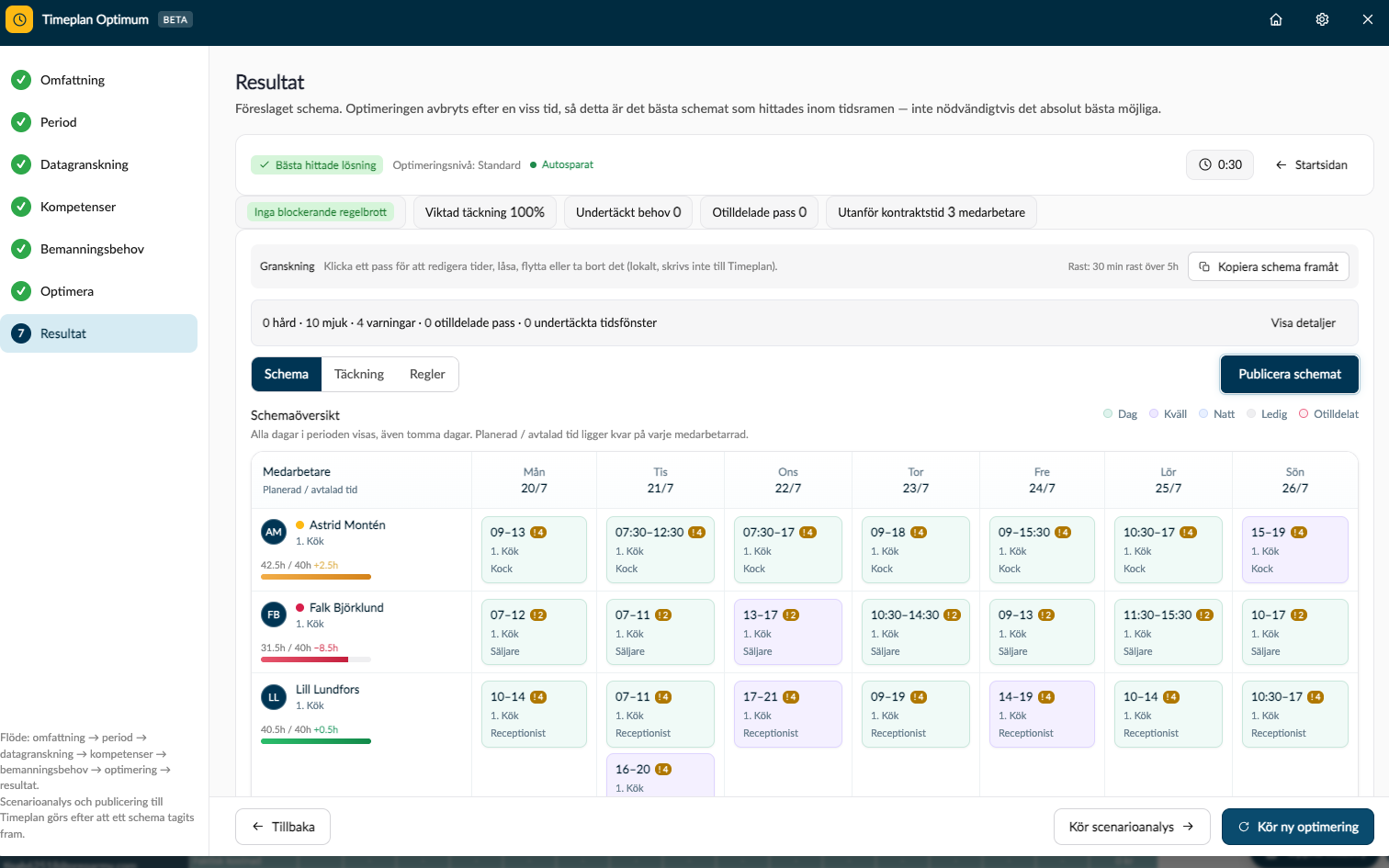This screenshot has width=1389, height=868.
Task: Open Astrid's Sunday 15–19 Kock shift
Action: pyautogui.click(x=1295, y=549)
